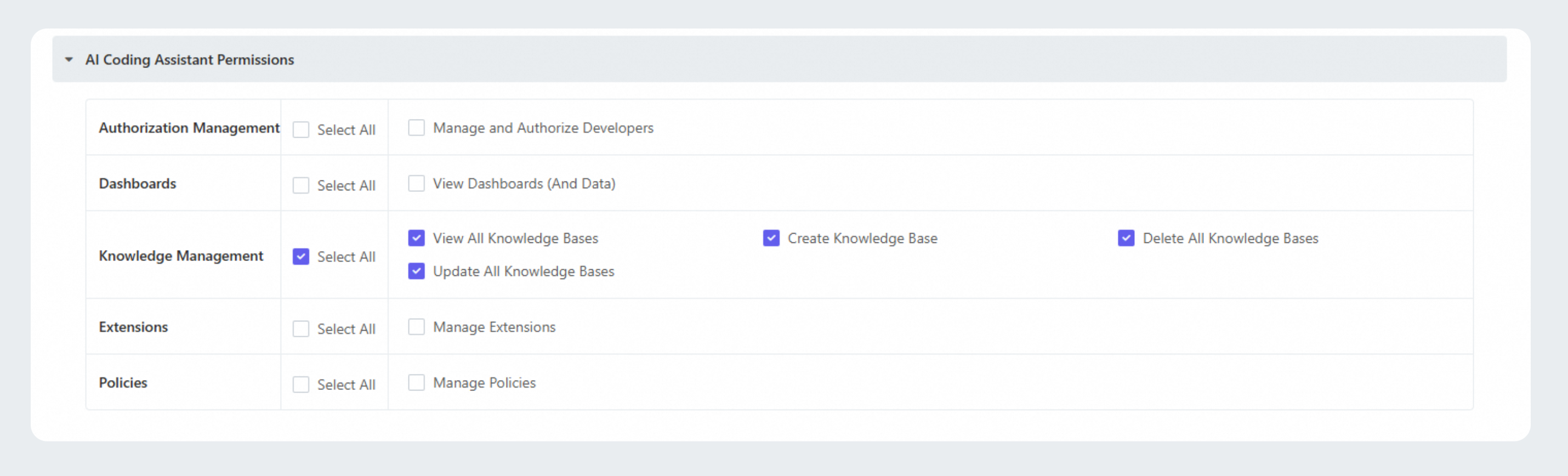Check Select All for Policies
The width and height of the screenshot is (1568, 476).
tap(300, 384)
